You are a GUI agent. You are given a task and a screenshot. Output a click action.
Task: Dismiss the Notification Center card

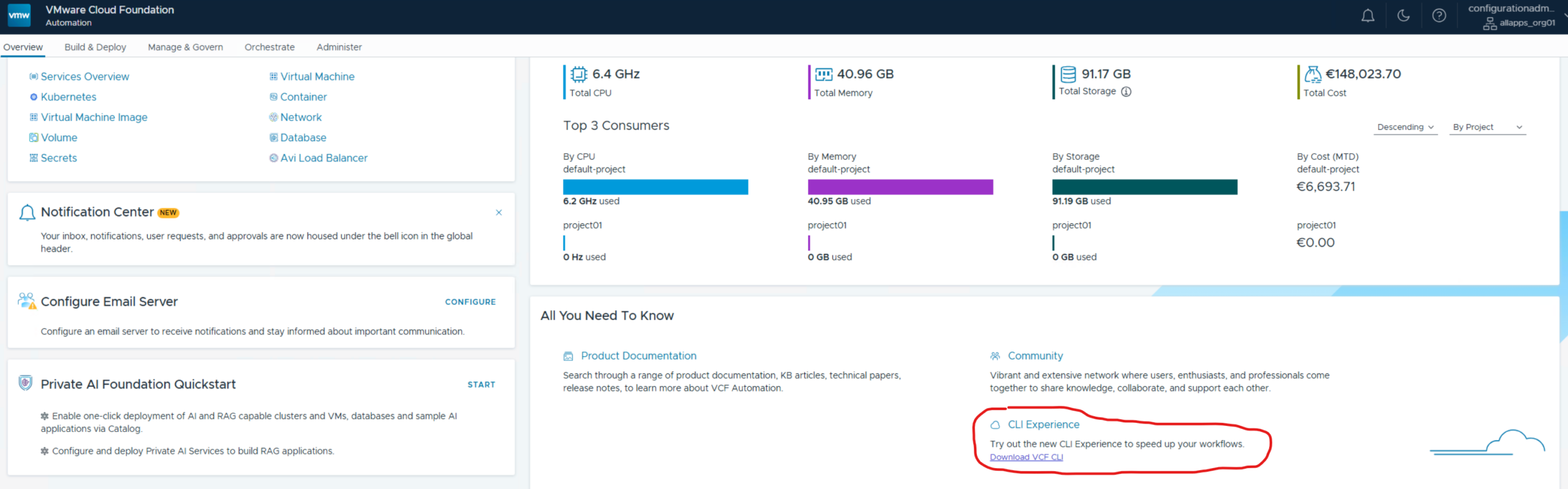(x=499, y=212)
